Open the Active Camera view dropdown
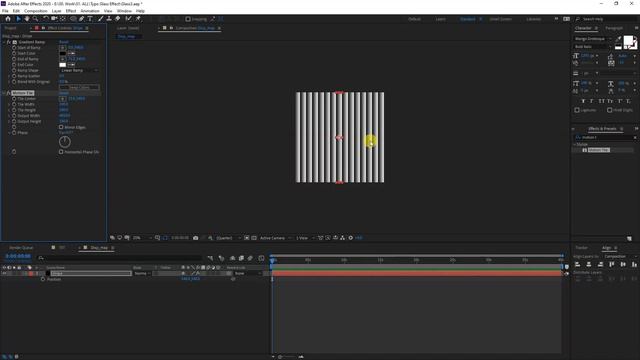Screen dimensions: 640x360 276,238
